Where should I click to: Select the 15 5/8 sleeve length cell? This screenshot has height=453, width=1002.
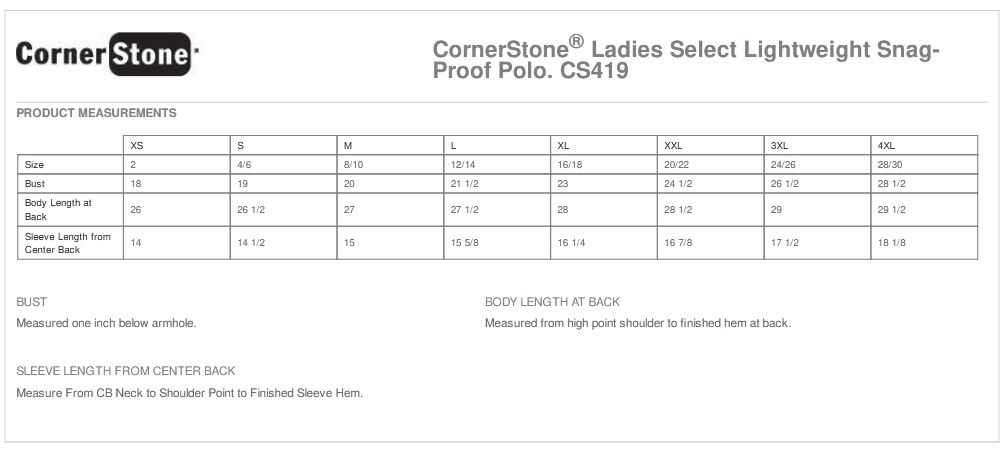click(x=465, y=243)
